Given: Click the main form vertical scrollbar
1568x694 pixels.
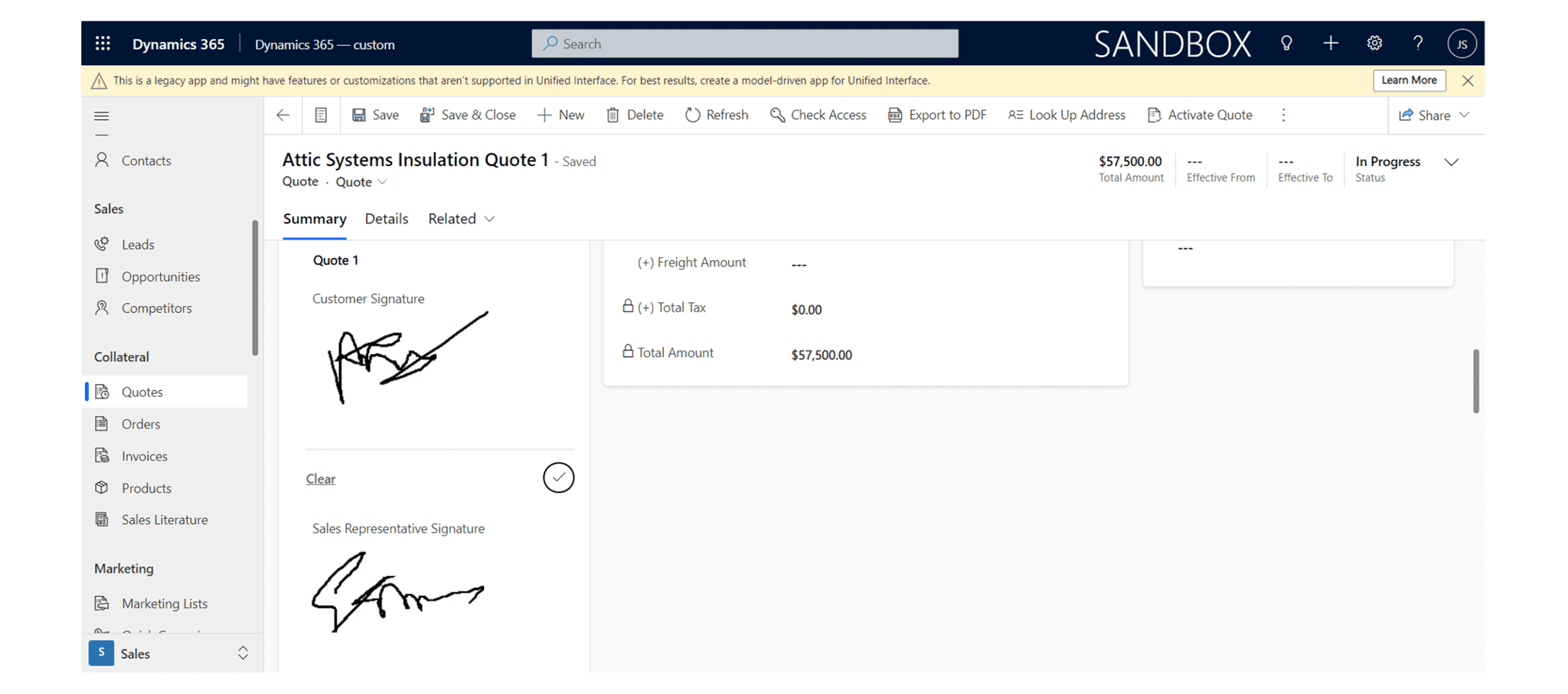Looking at the screenshot, I should (1476, 381).
